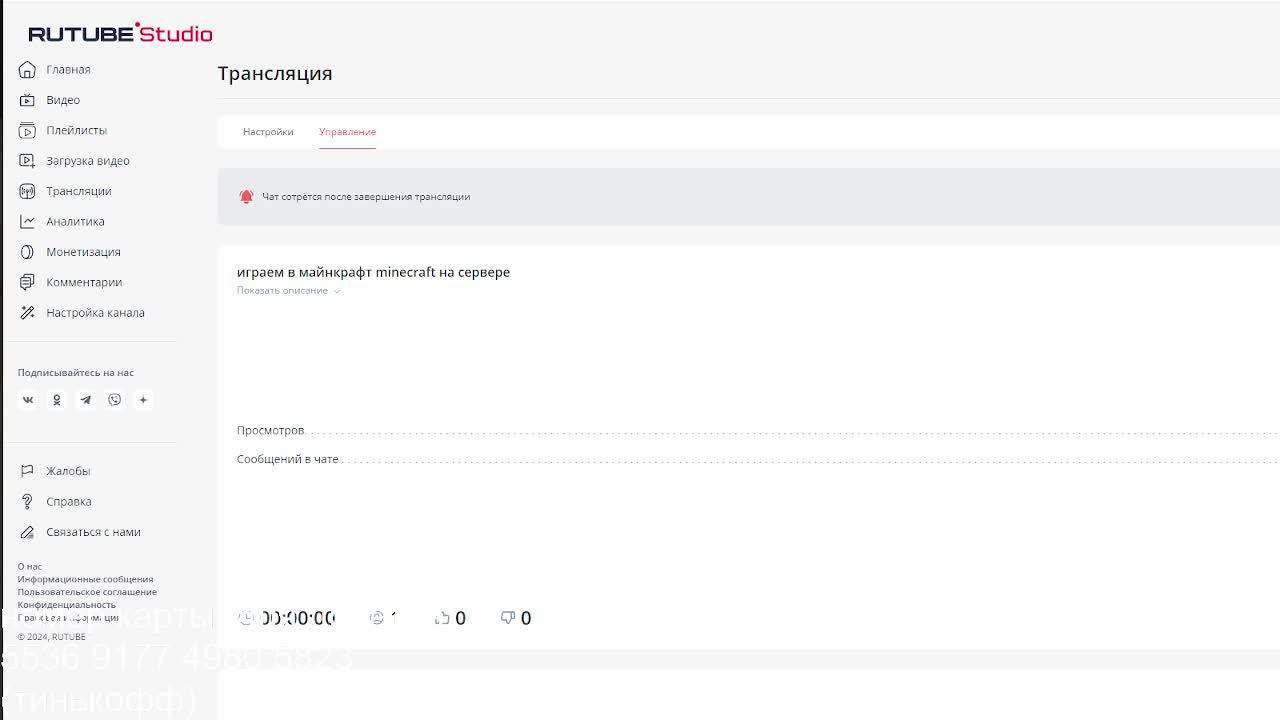The image size is (1280, 720).
Task: Click the Аналитика chart icon
Action: click(x=27, y=222)
